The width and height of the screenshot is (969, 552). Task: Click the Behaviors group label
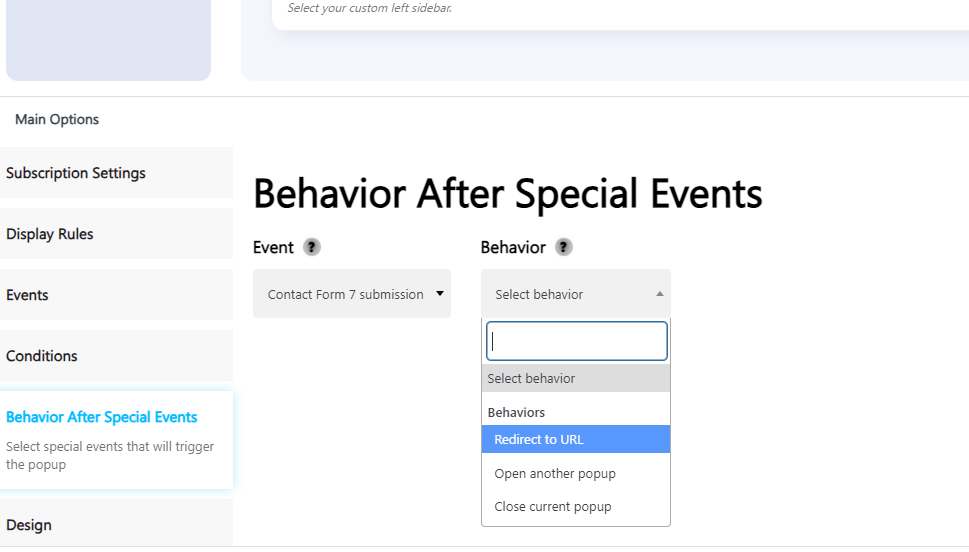point(516,412)
